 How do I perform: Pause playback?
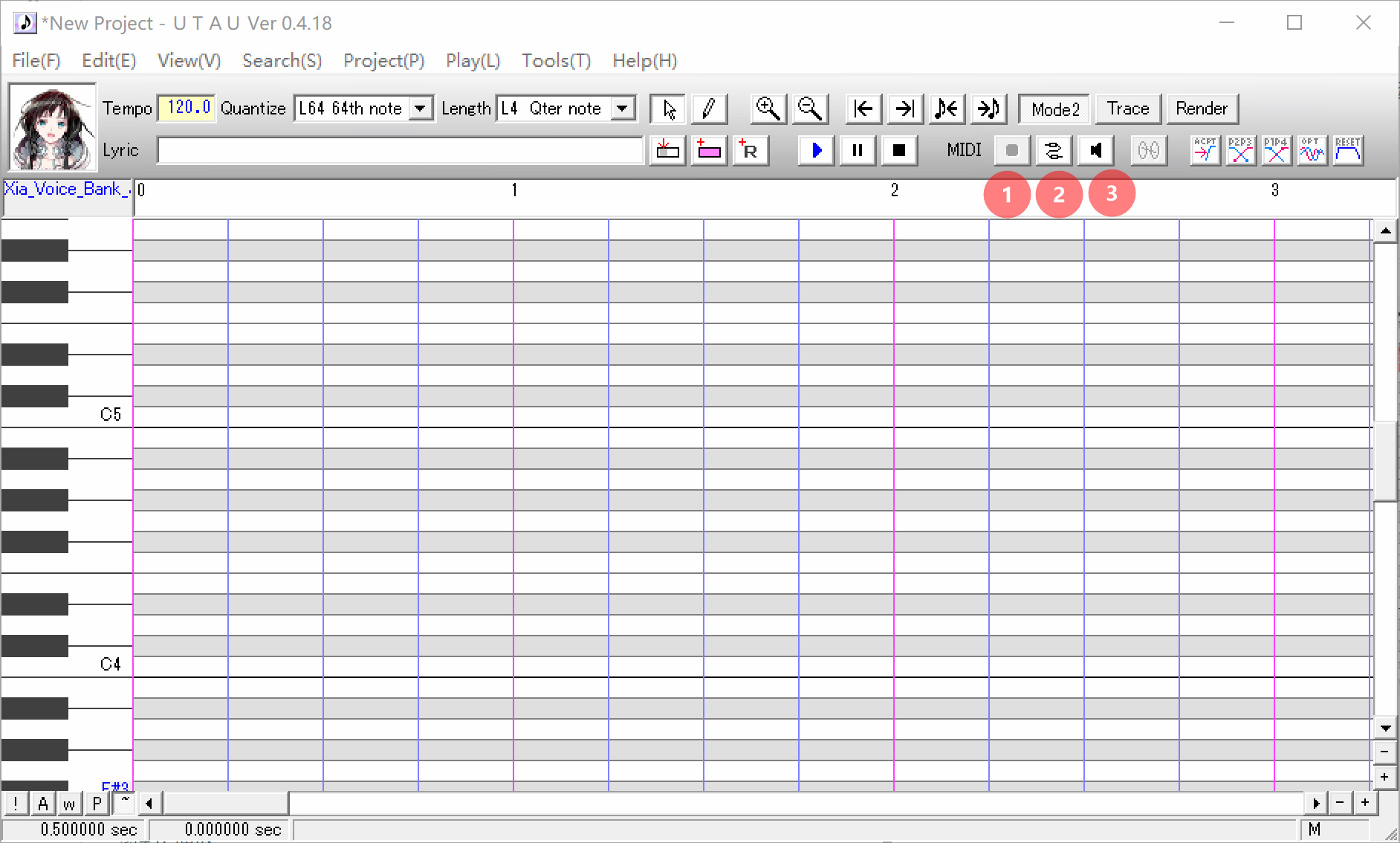pyautogui.click(x=858, y=150)
